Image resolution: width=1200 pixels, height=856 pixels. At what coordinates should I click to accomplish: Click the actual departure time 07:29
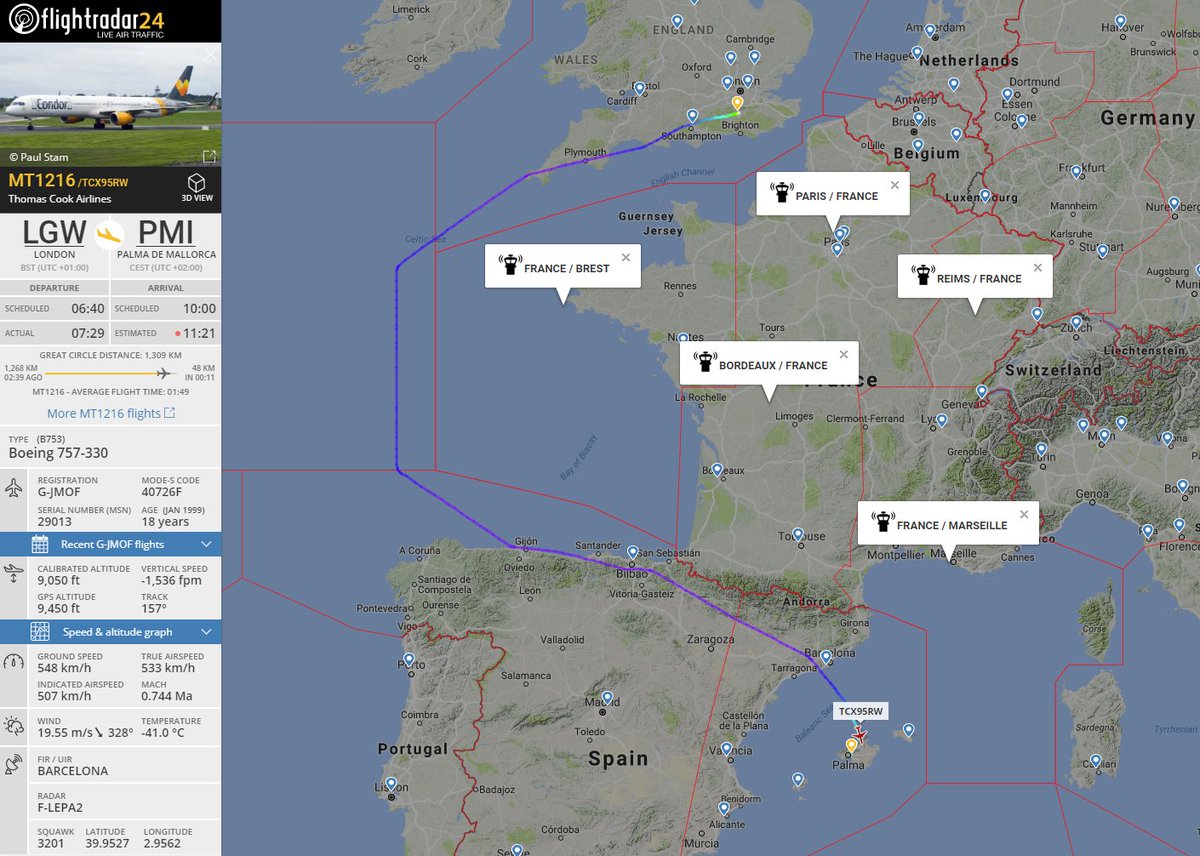pyautogui.click(x=87, y=333)
